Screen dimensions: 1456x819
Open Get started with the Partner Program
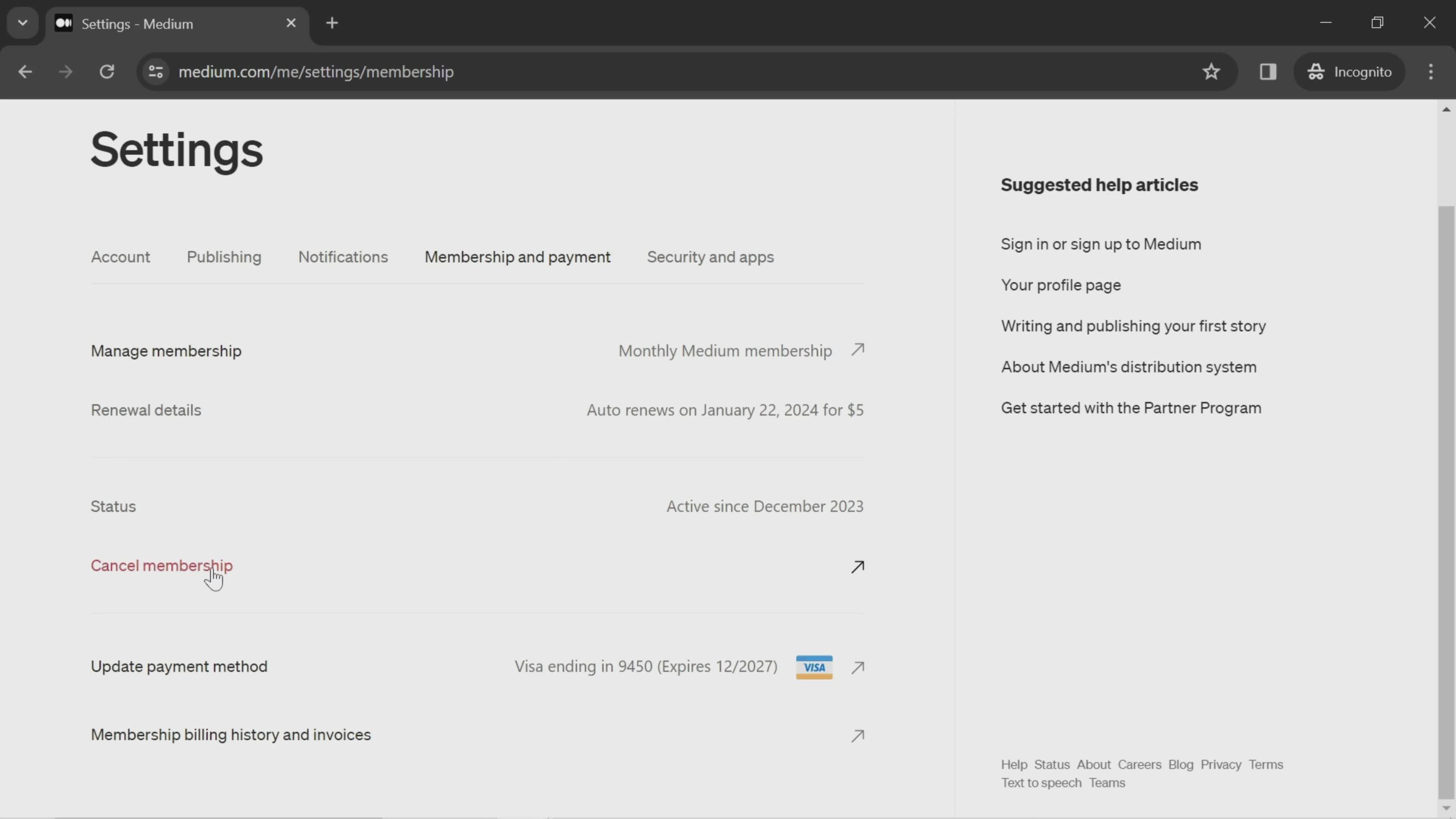click(1131, 407)
